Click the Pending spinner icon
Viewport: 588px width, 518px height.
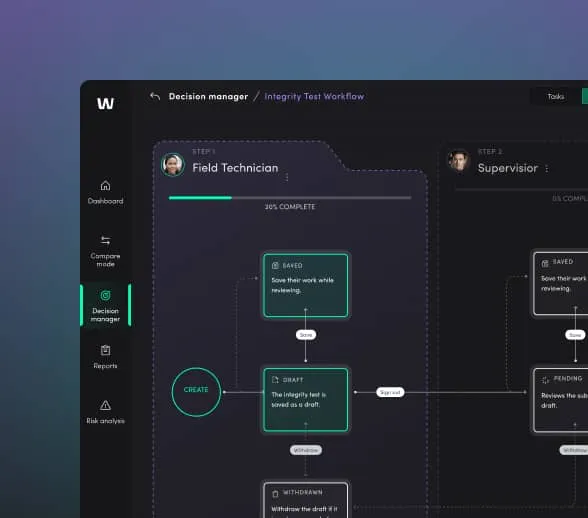pos(545,380)
